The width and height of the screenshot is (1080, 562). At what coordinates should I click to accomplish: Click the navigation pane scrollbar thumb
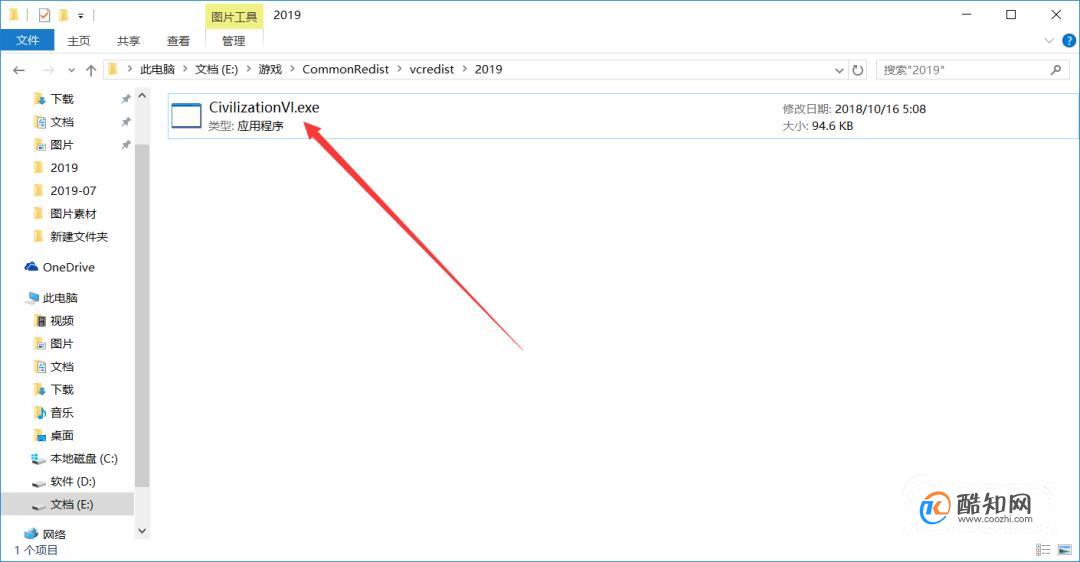point(142,315)
